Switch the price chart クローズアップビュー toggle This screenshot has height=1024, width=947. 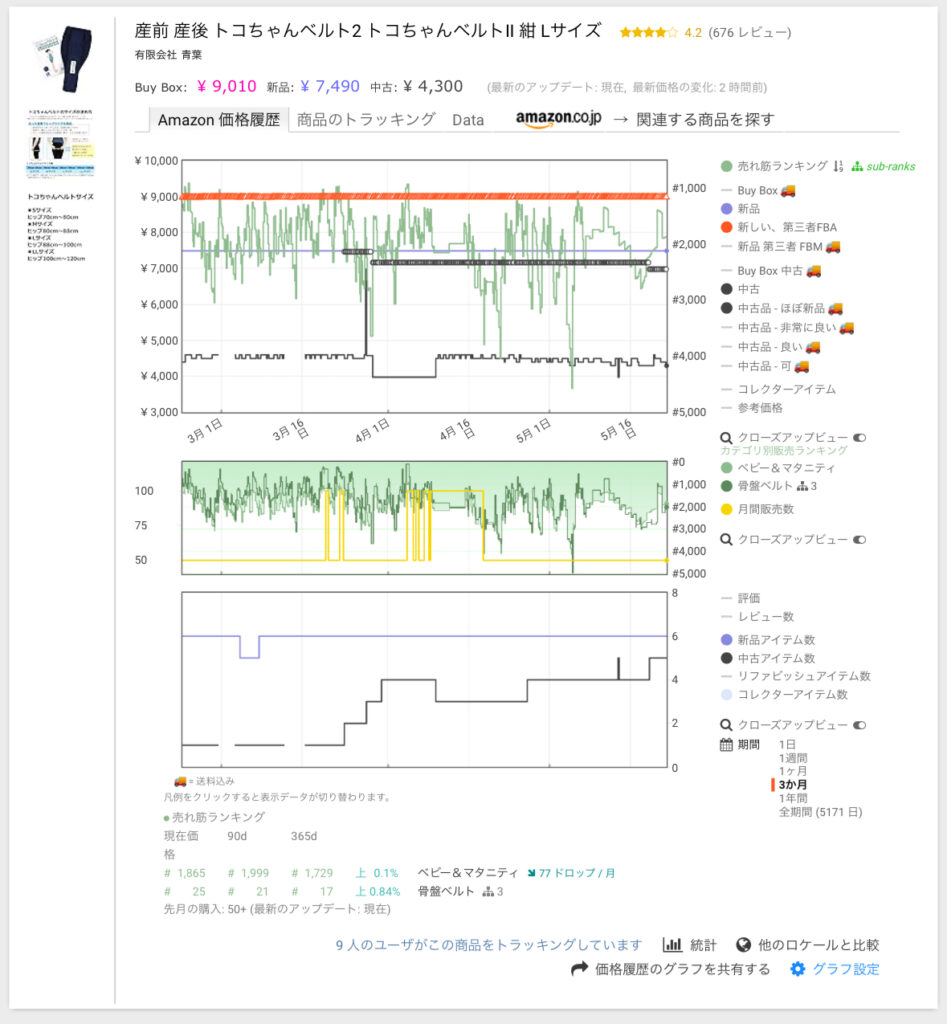(859, 438)
